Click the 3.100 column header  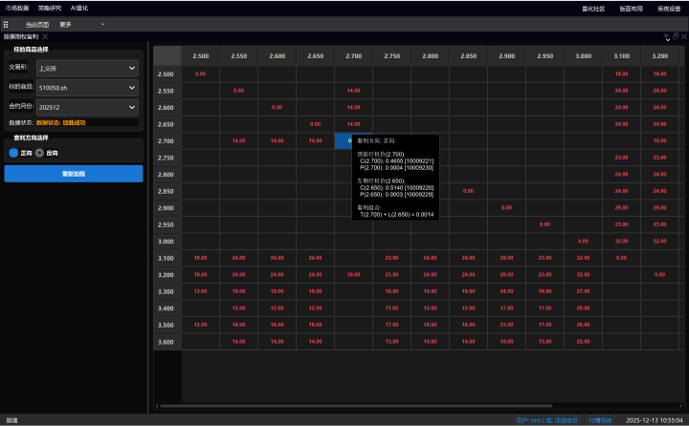tap(621, 56)
